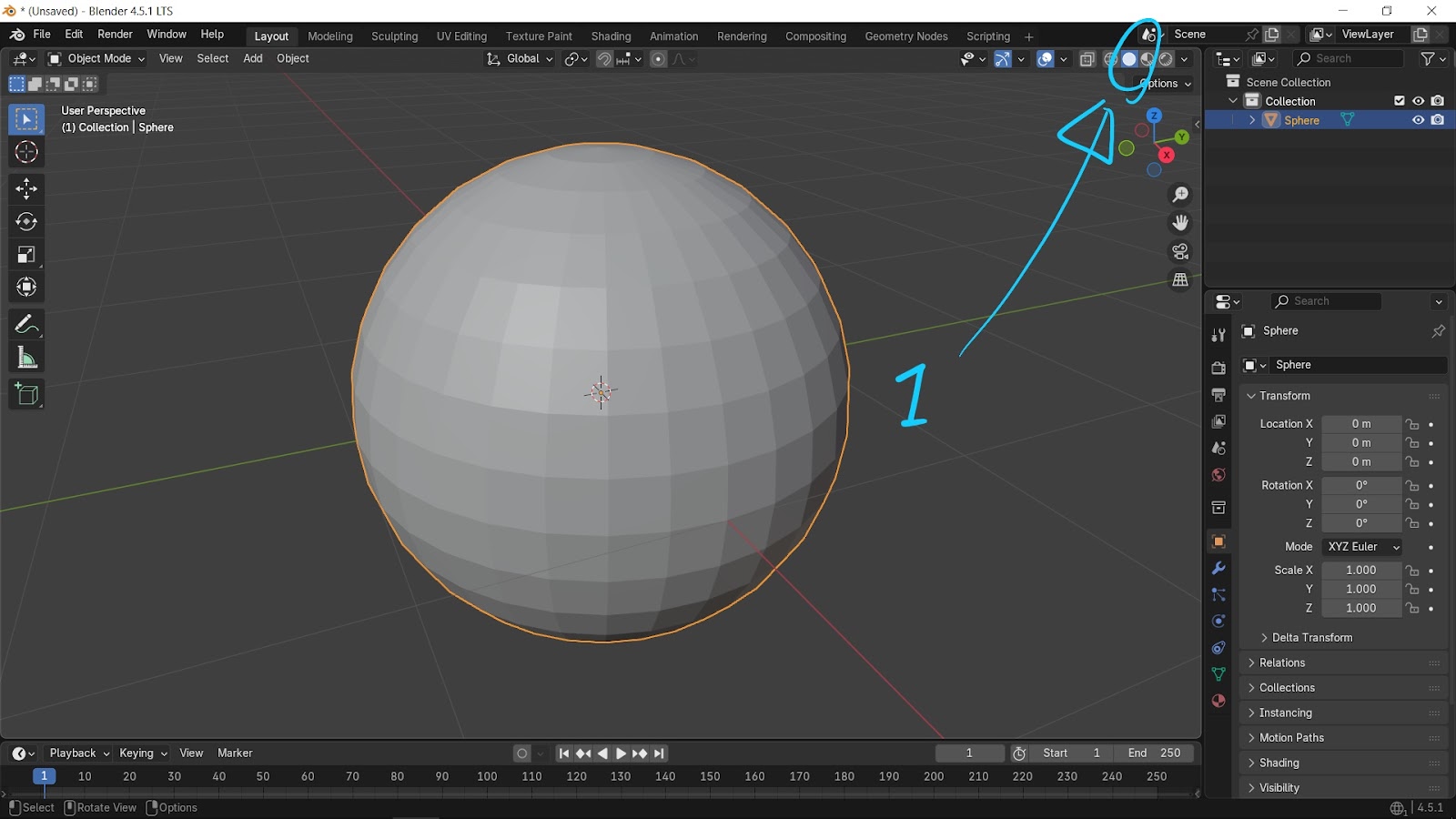
Task: Click frame 100 on the timeline ruler
Action: 487,776
